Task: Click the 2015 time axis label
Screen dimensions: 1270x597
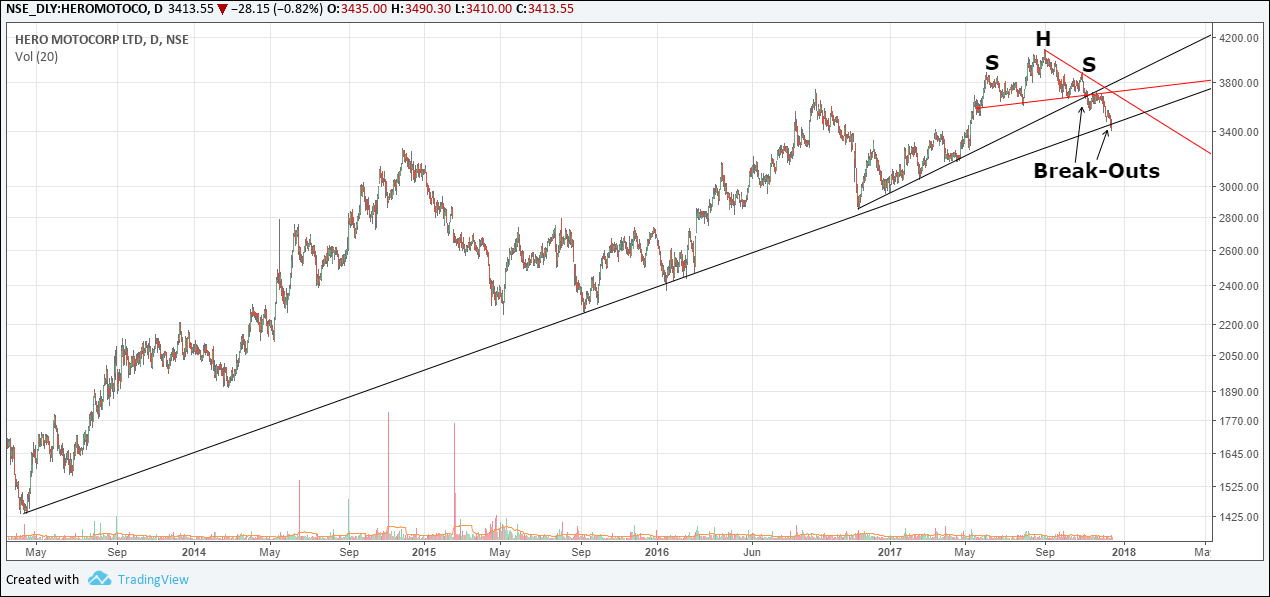Action: click(x=423, y=551)
